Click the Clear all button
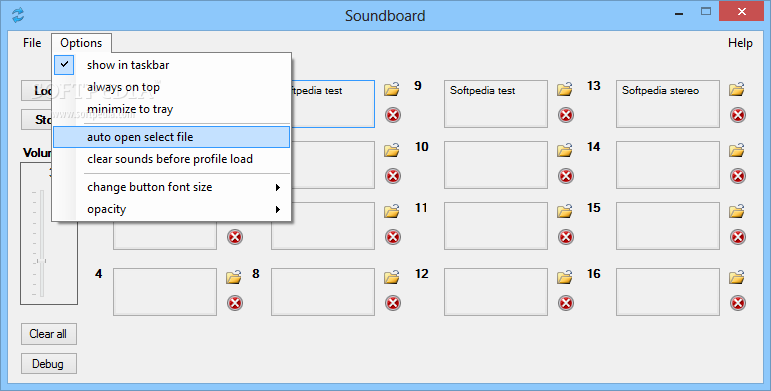The width and height of the screenshot is (771, 391). 48,334
